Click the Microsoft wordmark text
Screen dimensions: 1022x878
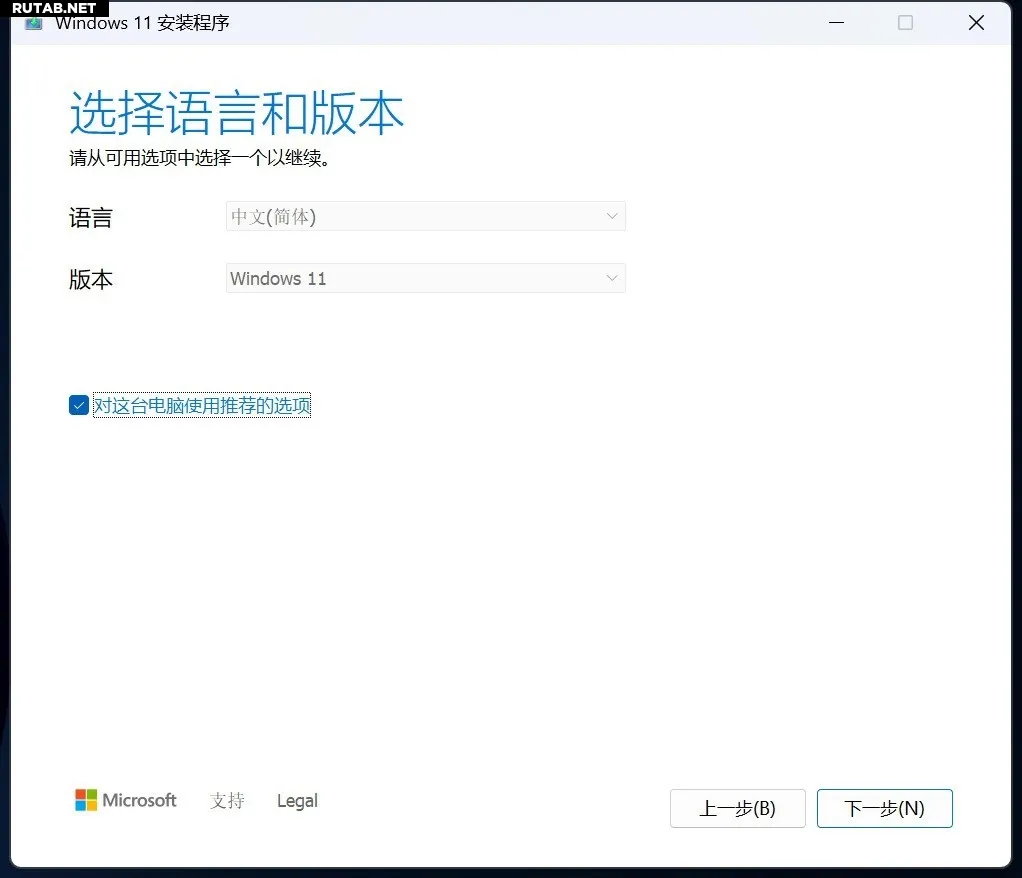140,800
